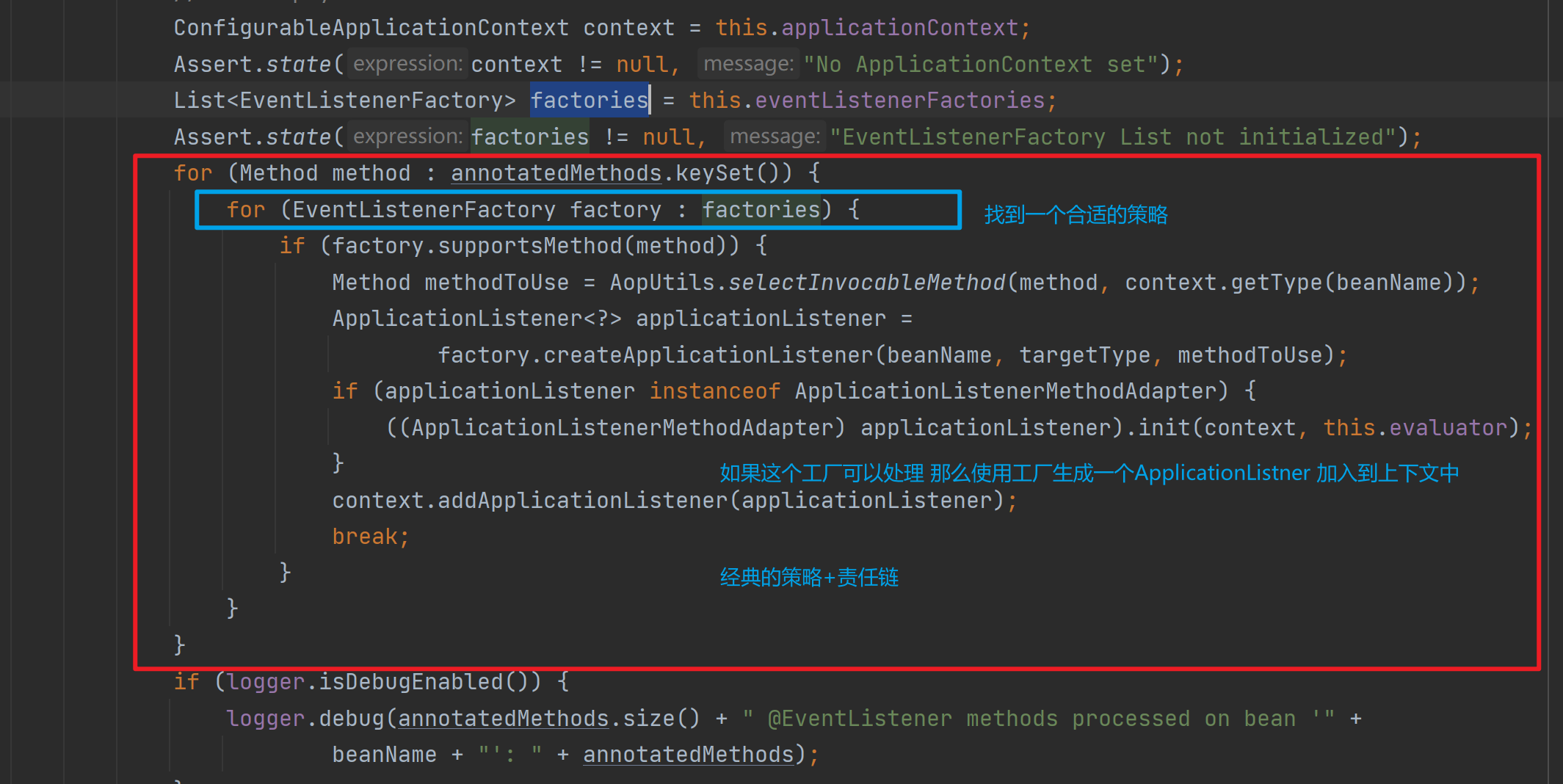Click the expression: parameter hint for context
This screenshot has height=784, width=1563.
(407, 64)
